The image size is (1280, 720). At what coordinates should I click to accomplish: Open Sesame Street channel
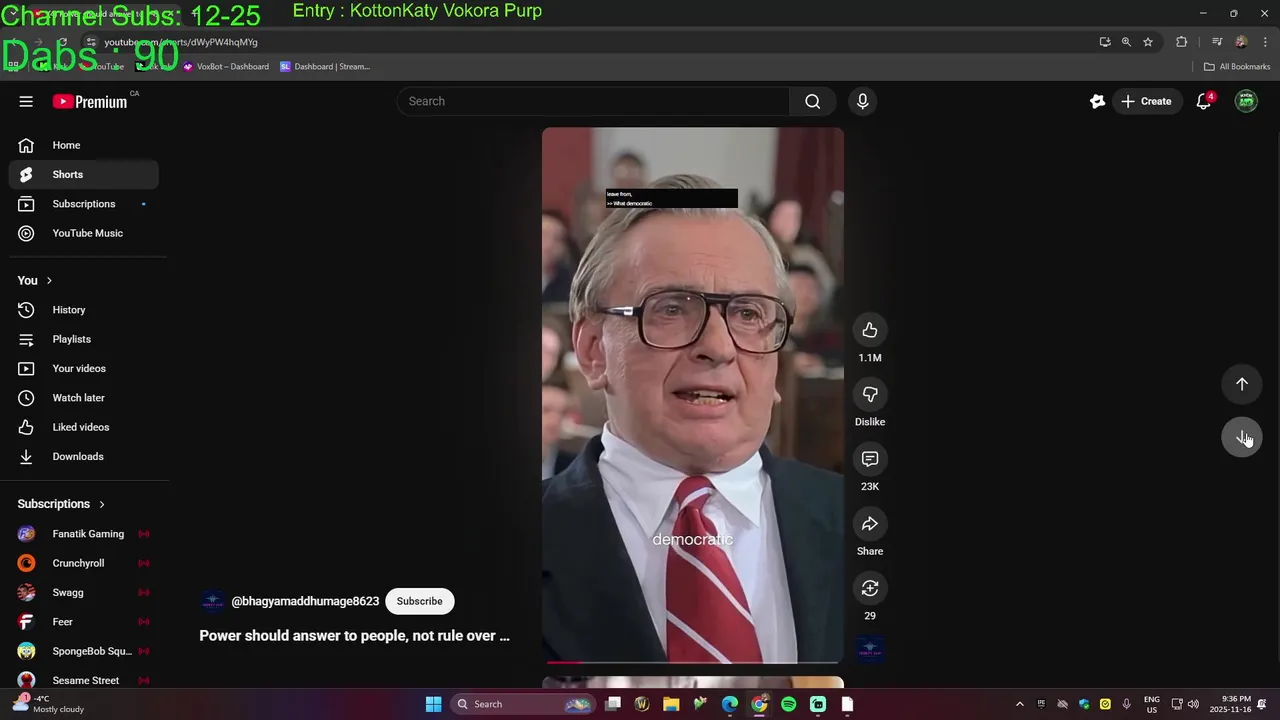coord(84,680)
